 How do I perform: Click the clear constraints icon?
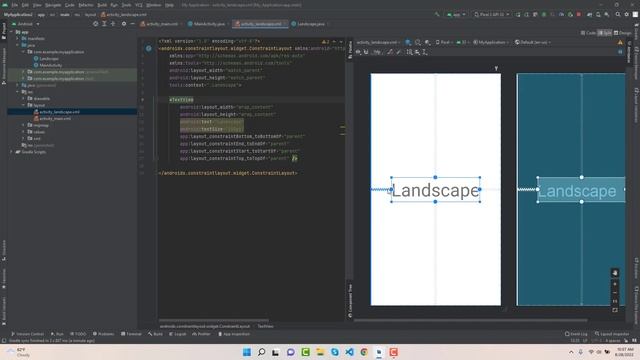390,52
